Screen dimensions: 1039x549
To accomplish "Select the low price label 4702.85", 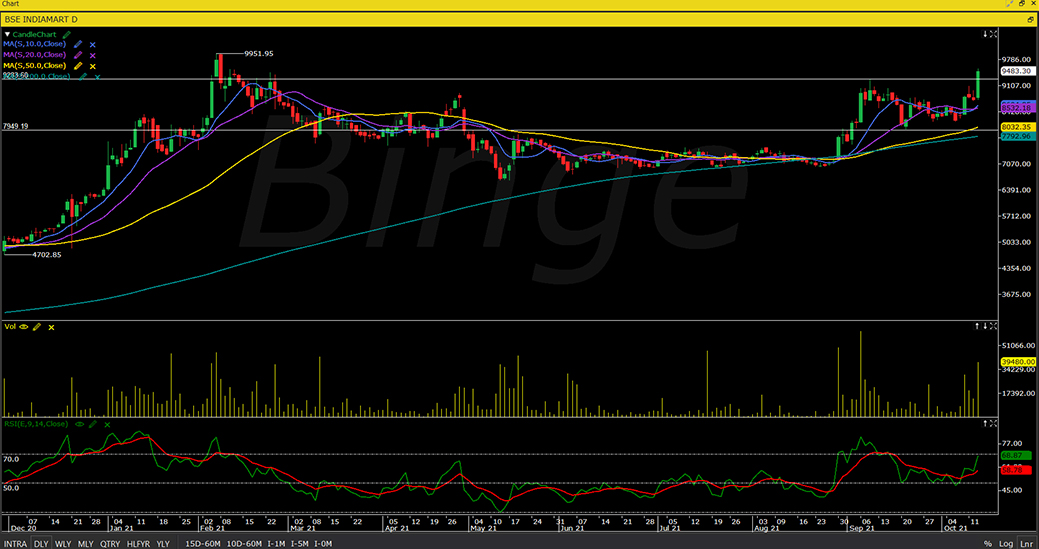I will (46, 254).
